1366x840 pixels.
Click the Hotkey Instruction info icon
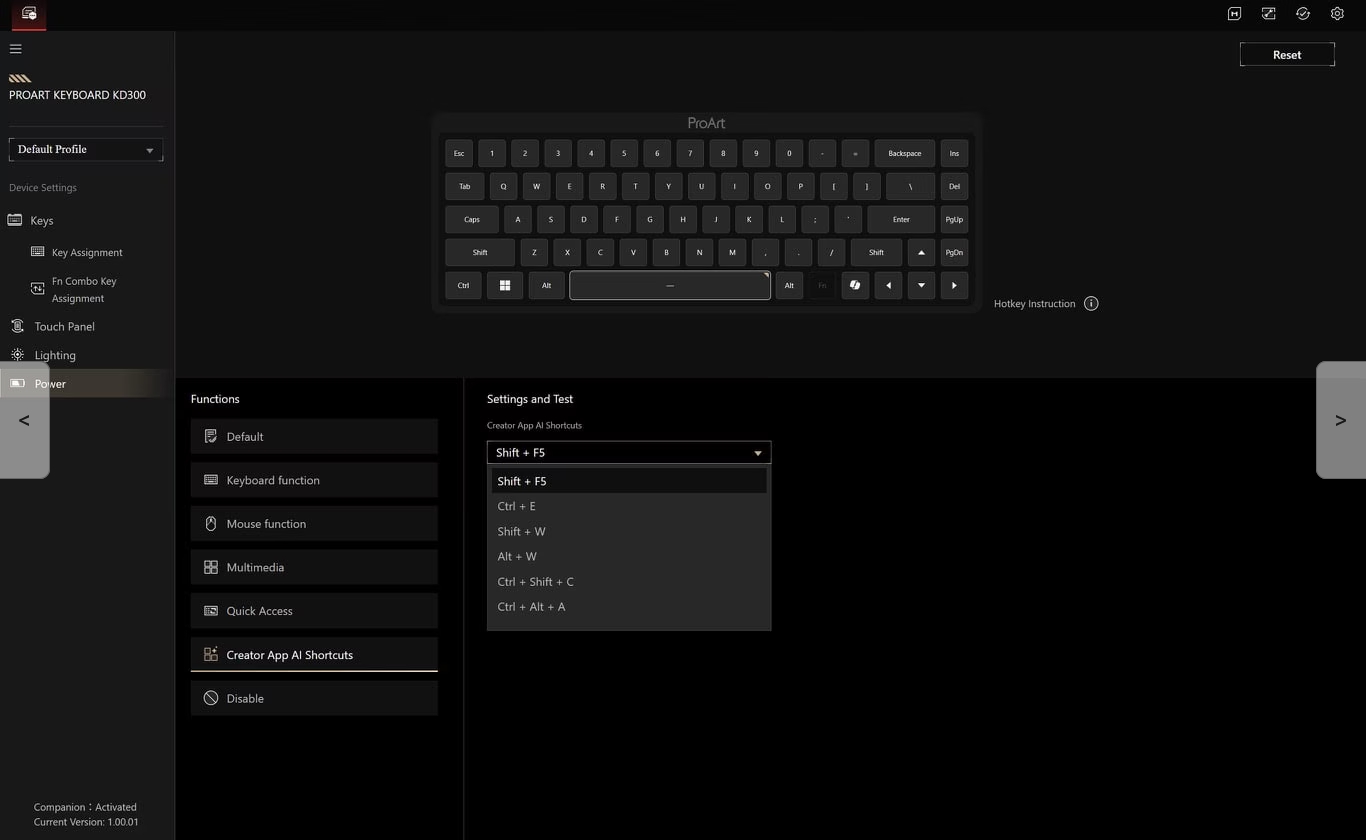click(x=1091, y=303)
